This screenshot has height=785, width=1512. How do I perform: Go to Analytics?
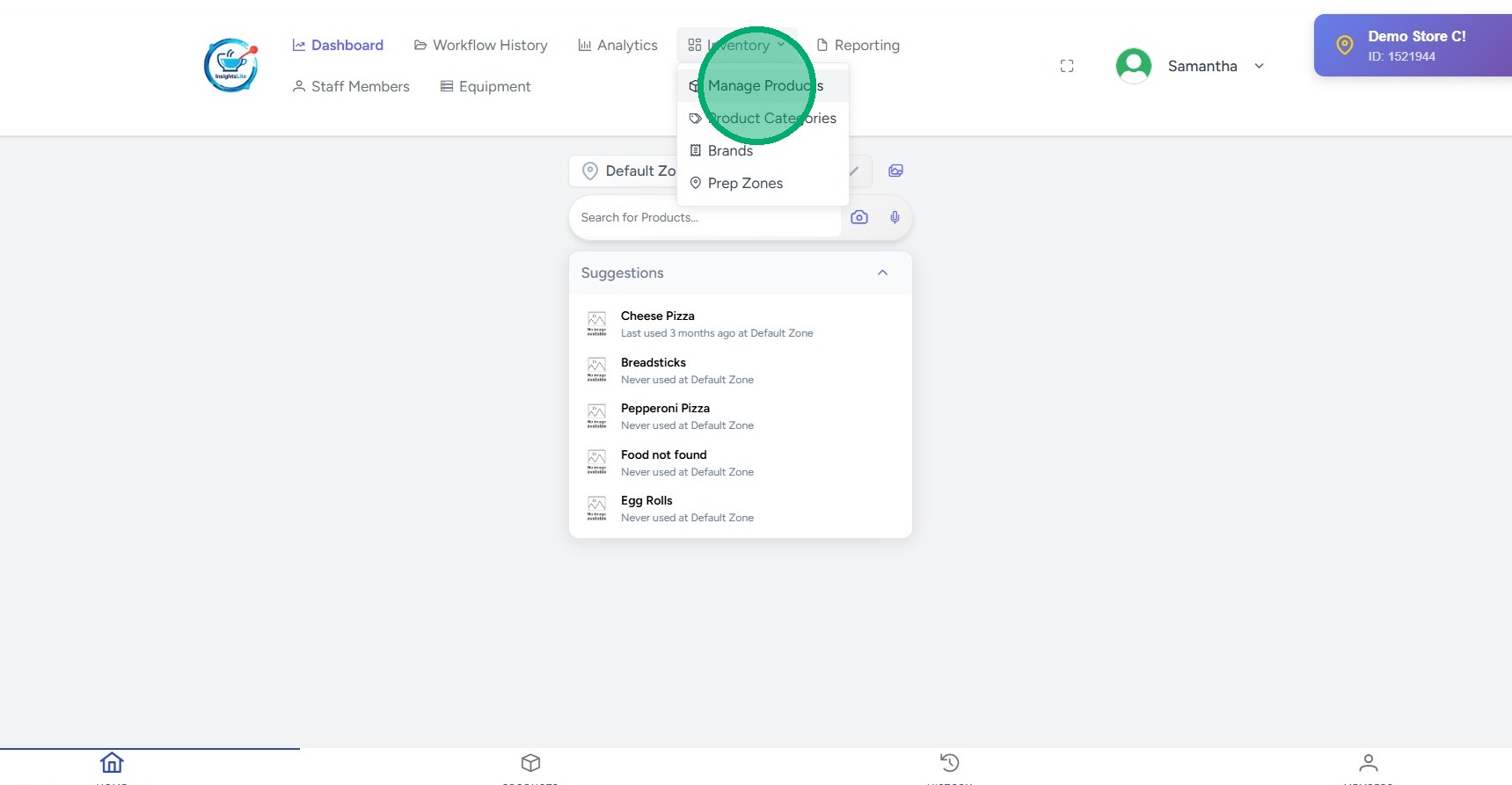617,45
